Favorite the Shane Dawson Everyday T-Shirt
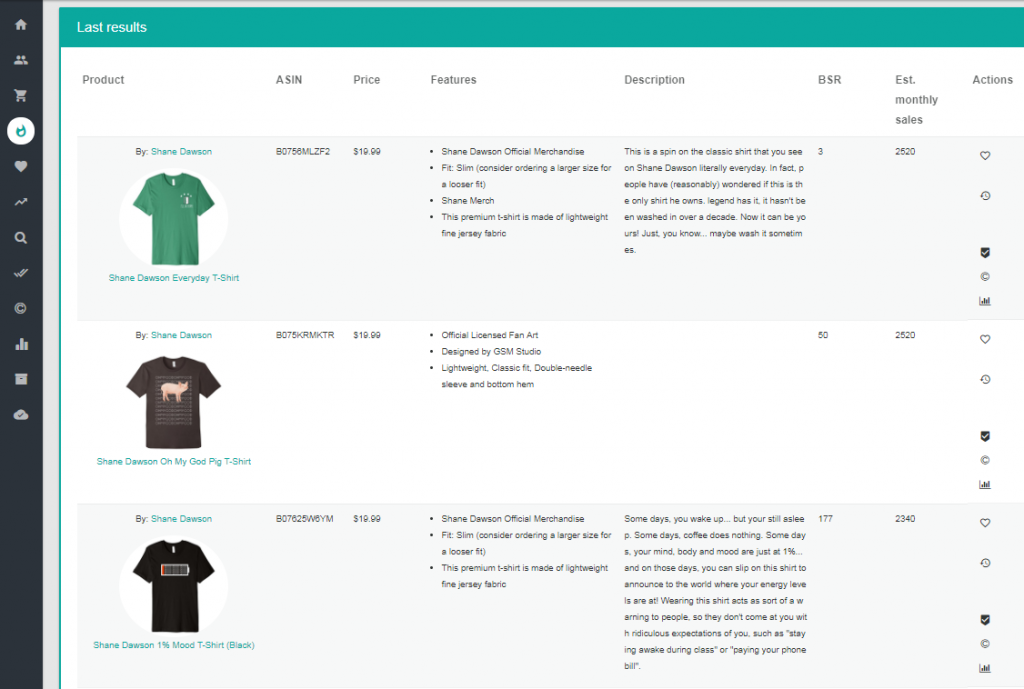Viewport: 1024px width, 689px height. [x=985, y=155]
